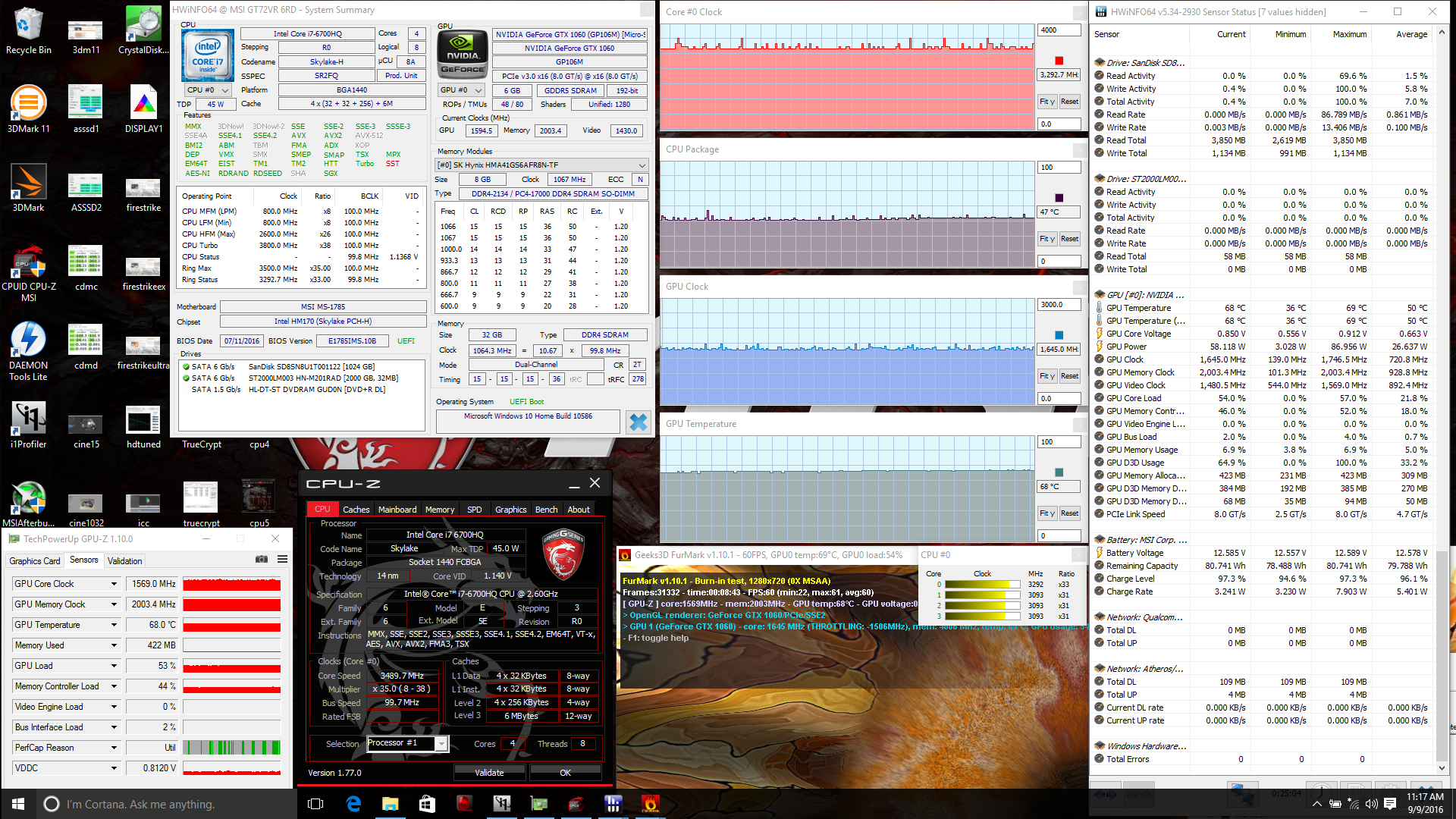Click Sensor column header in HWiNFO
This screenshot has width=1456, height=819.
[x=1140, y=34]
